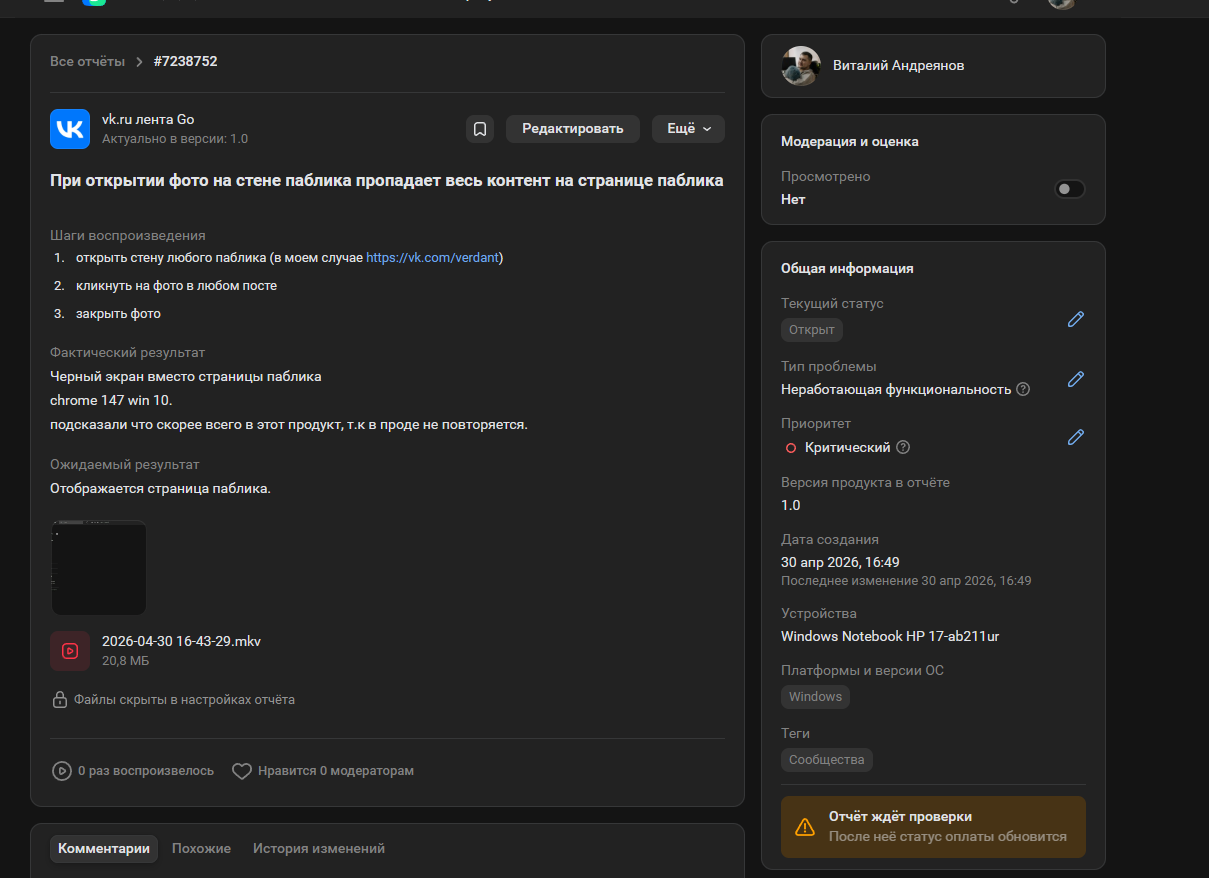
Task: Click the Шаги воспроизведения heading
Action: click(128, 235)
